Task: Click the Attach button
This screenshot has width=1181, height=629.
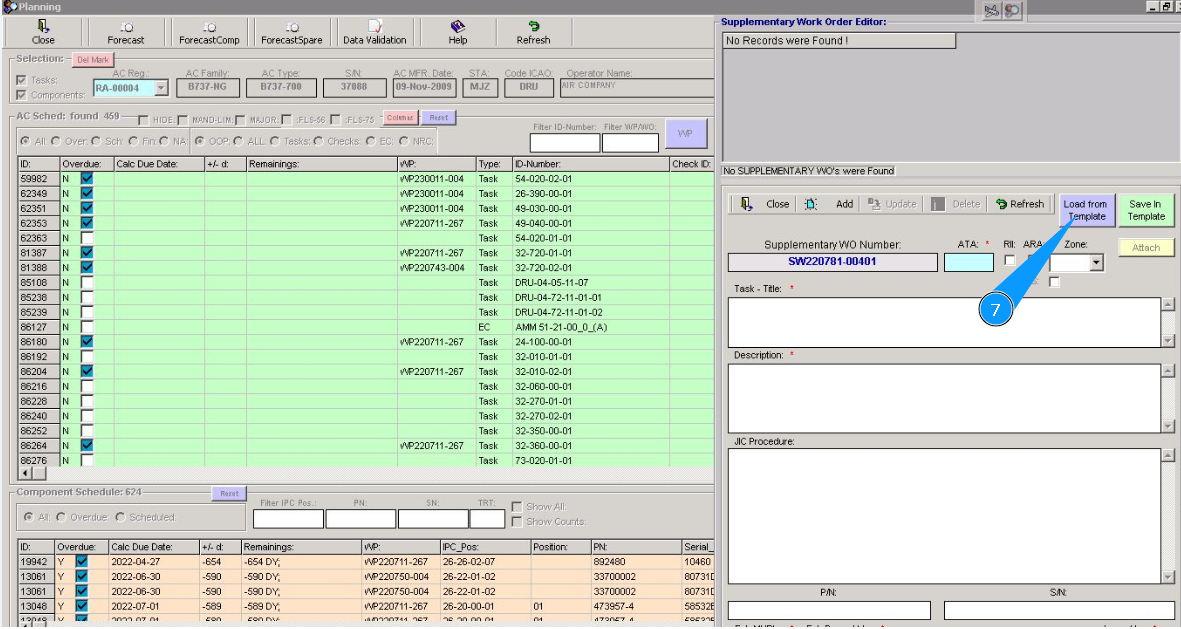Action: [1146, 248]
